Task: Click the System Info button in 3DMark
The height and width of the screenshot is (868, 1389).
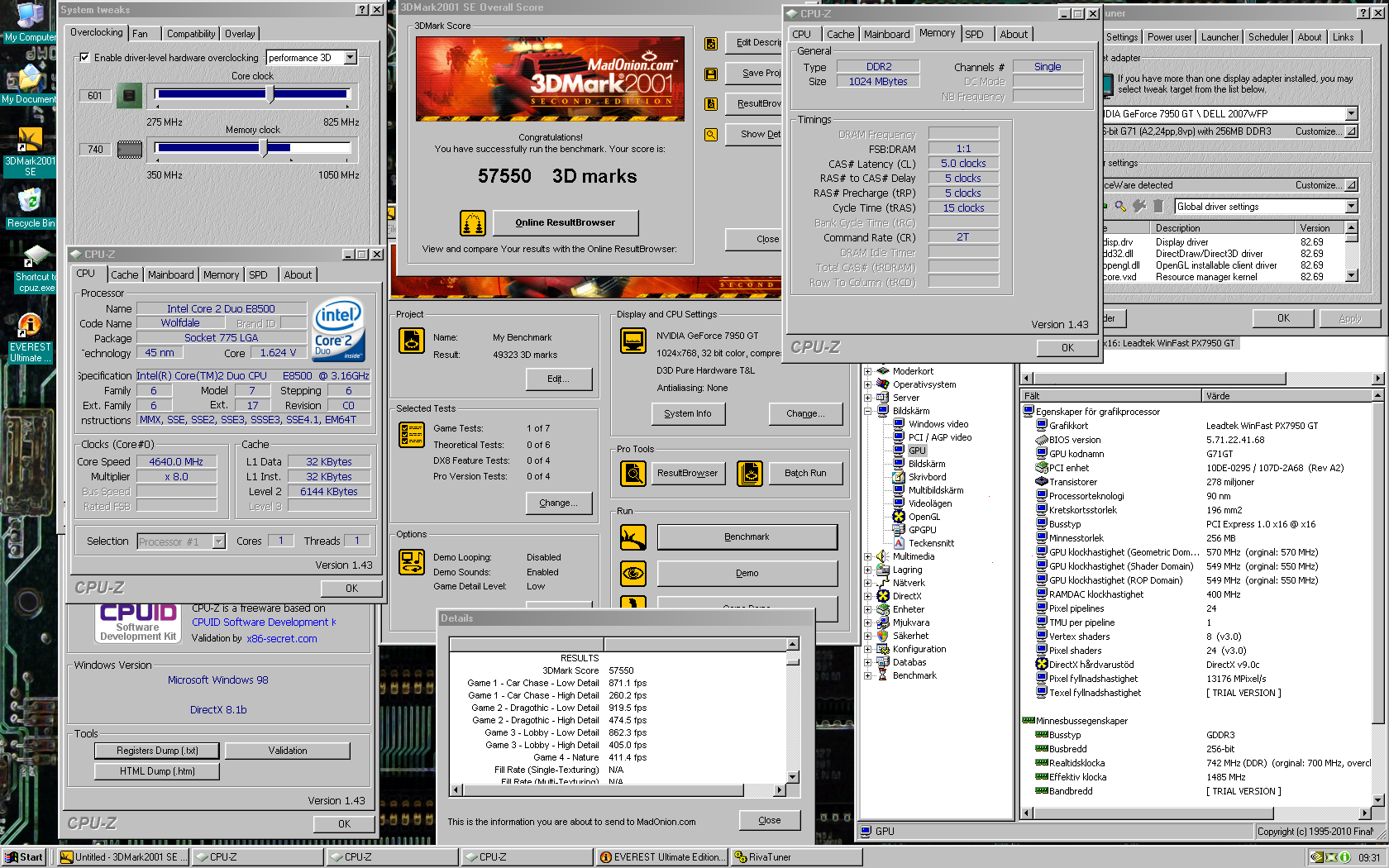Action: [x=687, y=414]
